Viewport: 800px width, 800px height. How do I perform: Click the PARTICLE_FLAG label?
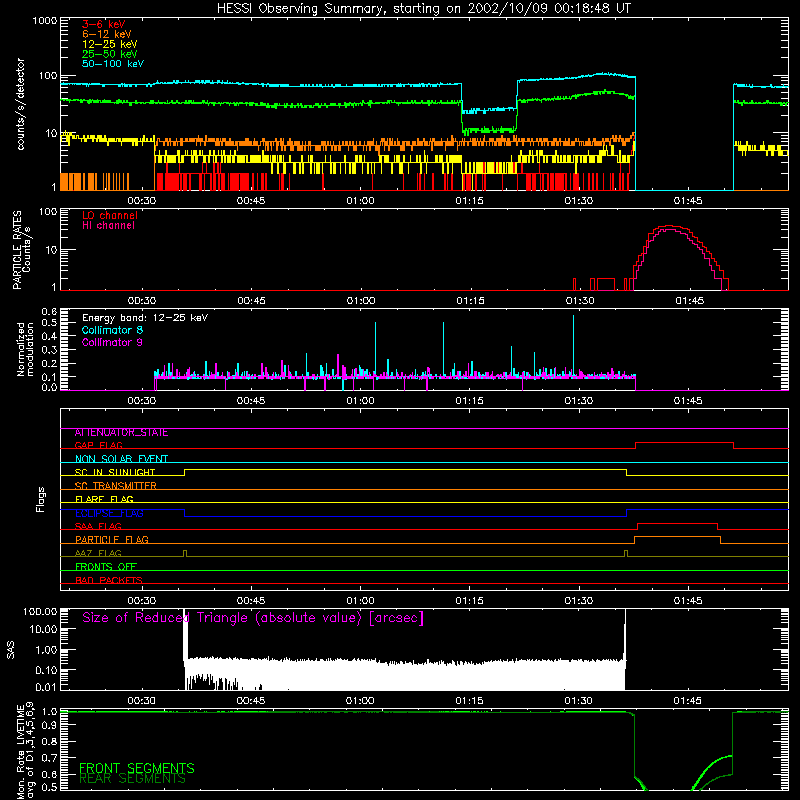pos(112,540)
